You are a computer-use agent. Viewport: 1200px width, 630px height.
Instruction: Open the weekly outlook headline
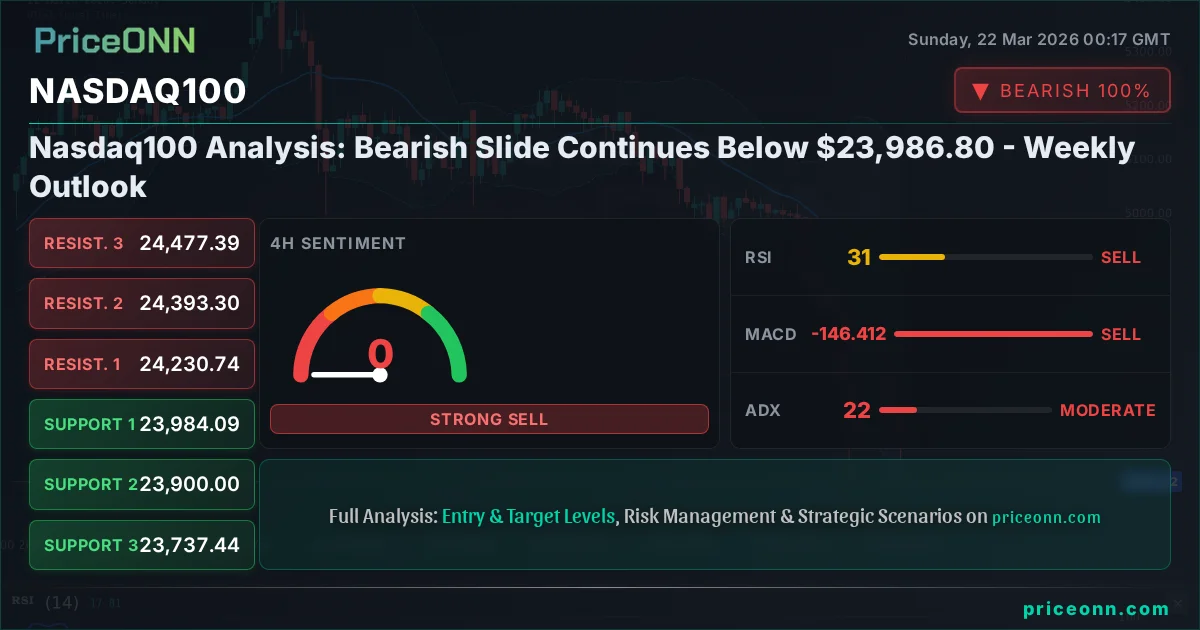click(x=582, y=166)
